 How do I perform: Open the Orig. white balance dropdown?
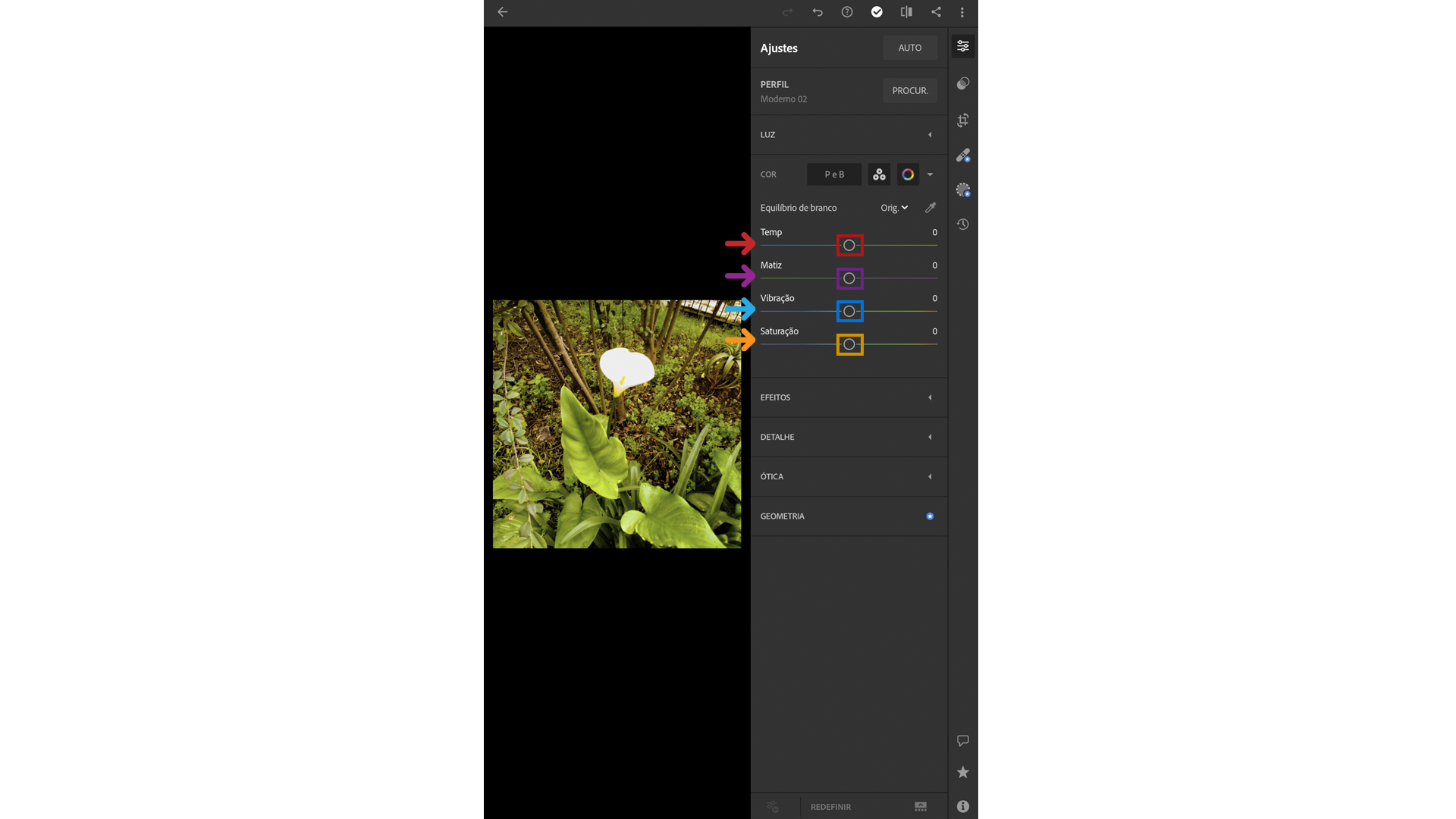tap(894, 208)
